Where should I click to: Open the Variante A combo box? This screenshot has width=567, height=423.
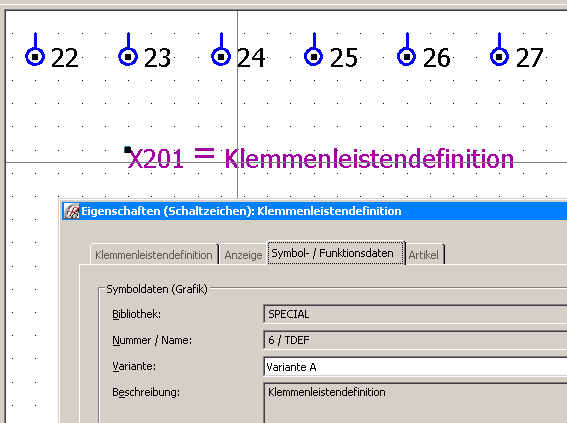click(415, 367)
